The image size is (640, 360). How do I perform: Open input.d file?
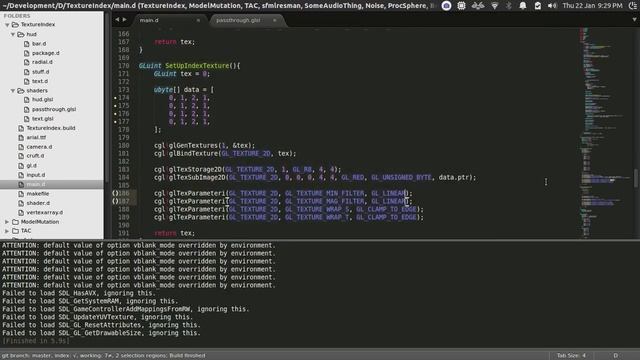tap(36, 175)
